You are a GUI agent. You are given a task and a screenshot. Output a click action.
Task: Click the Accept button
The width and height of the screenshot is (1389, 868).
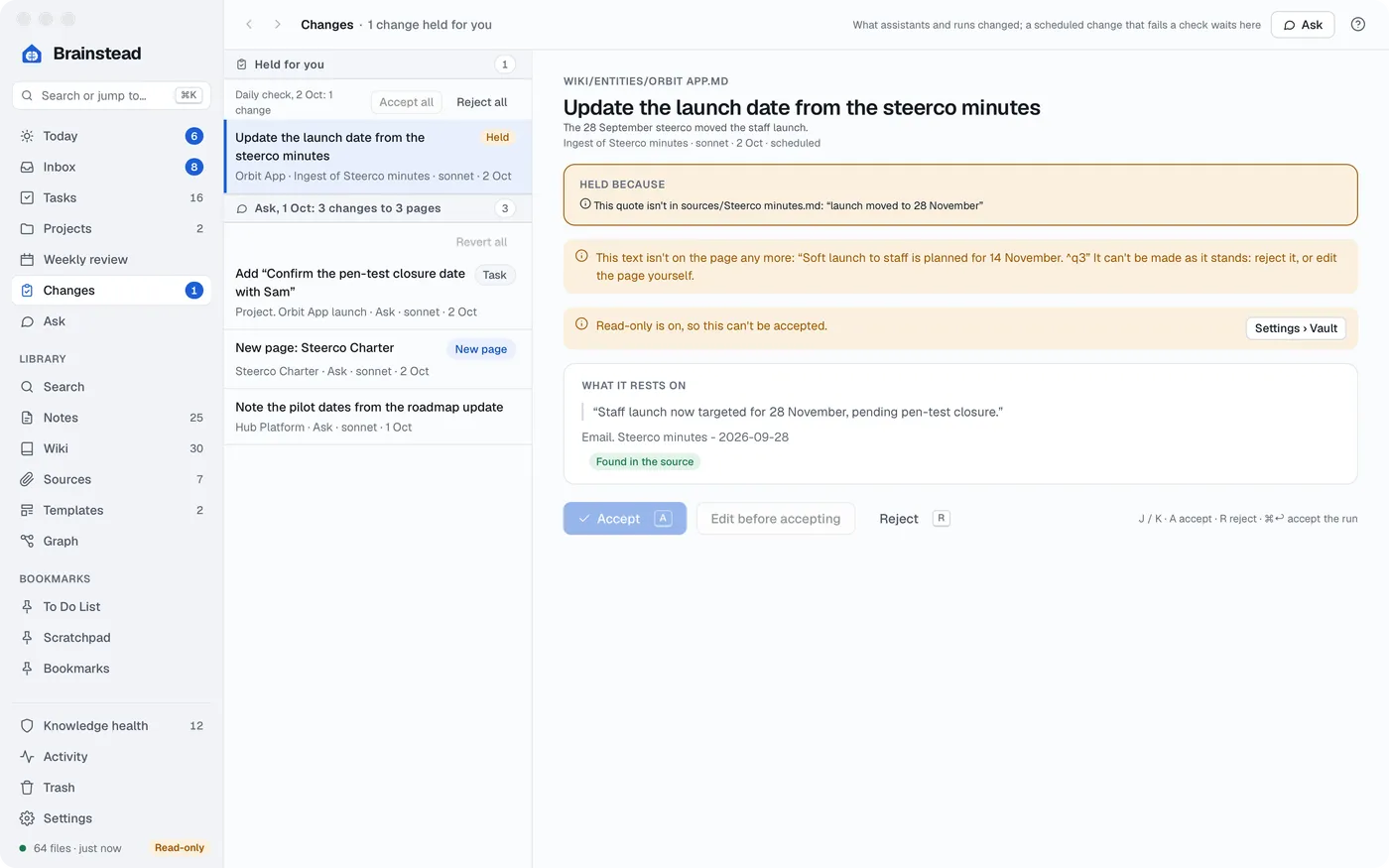(625, 519)
